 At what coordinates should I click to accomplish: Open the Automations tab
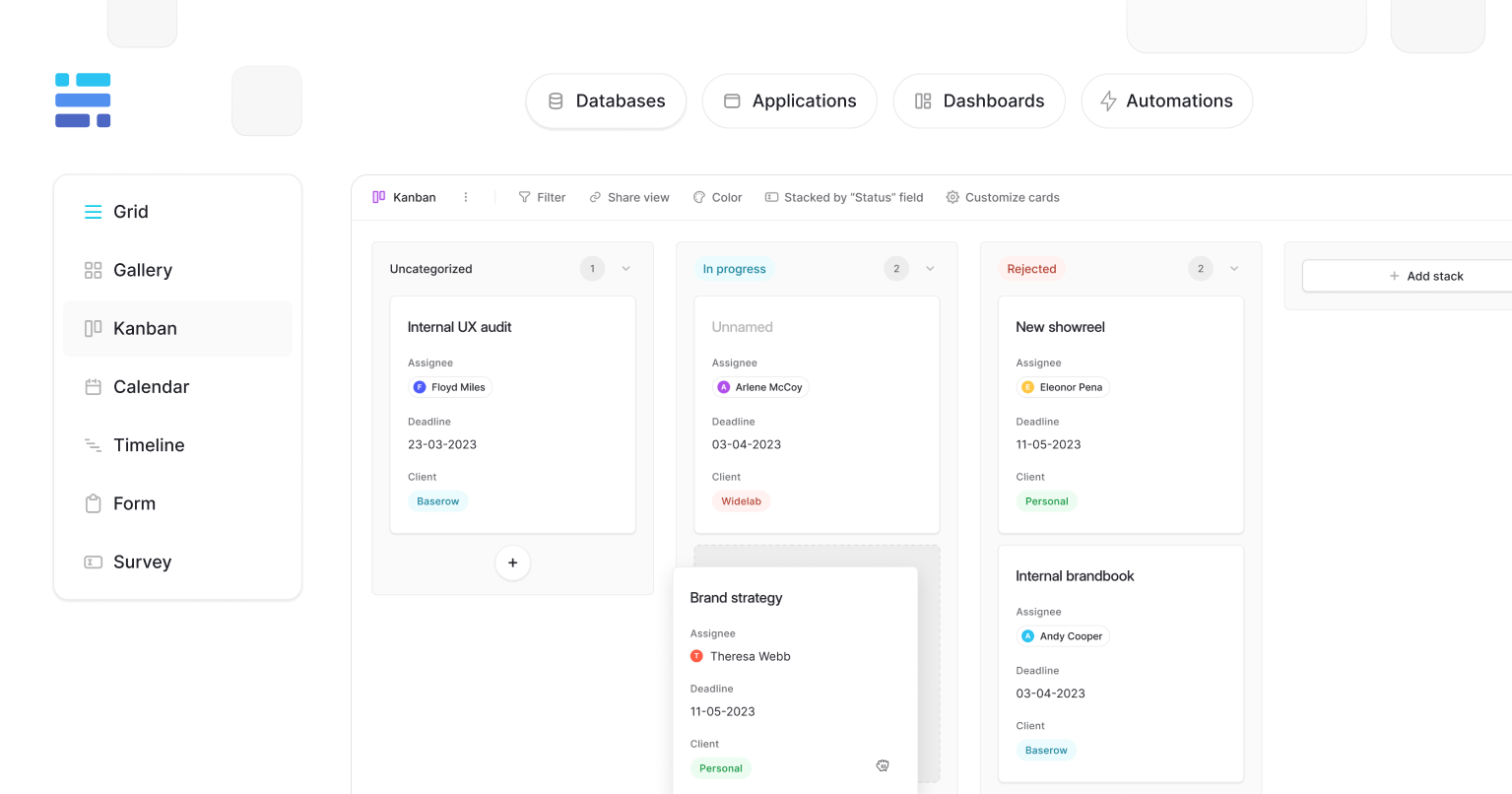coord(1167,100)
